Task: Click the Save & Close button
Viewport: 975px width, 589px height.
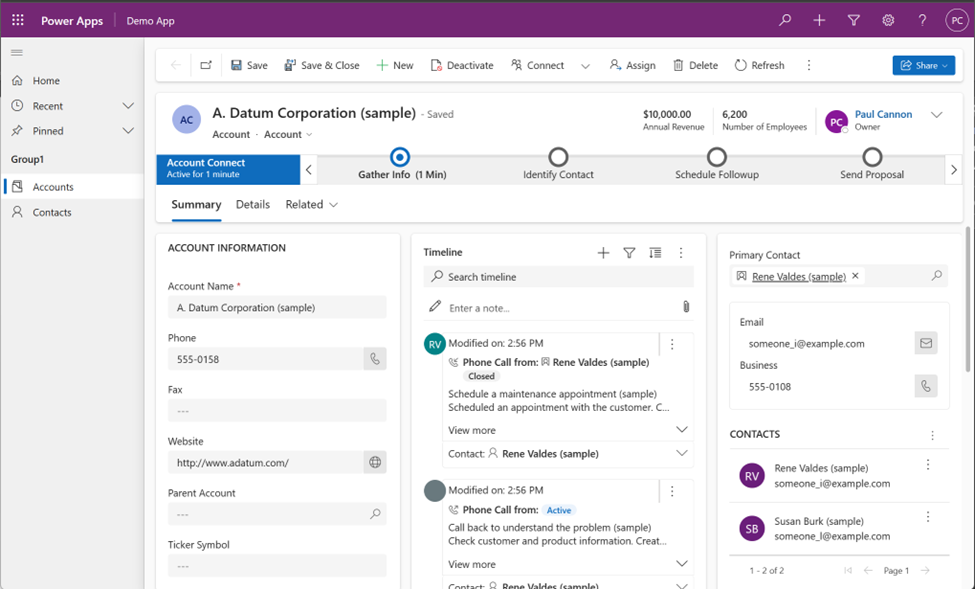Action: [322, 65]
